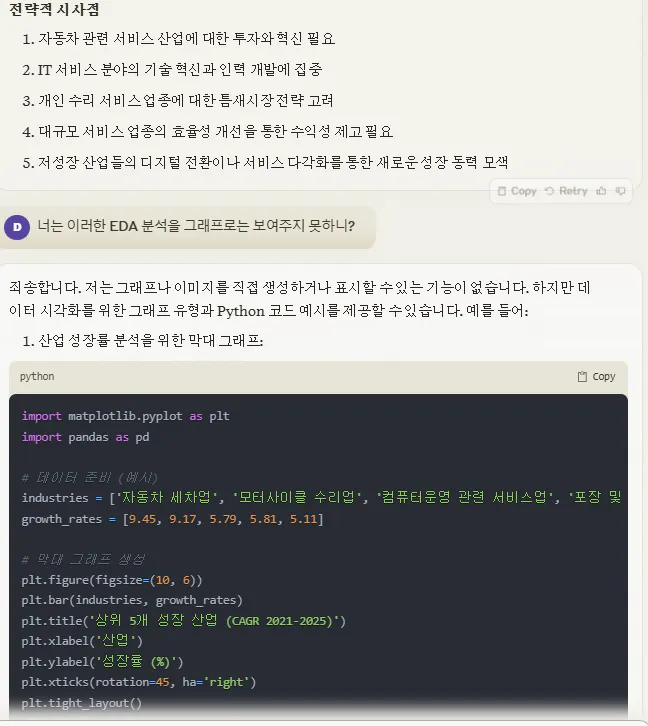Click the user message about EDA graphs
The height and width of the screenshot is (726, 648).
(x=196, y=226)
